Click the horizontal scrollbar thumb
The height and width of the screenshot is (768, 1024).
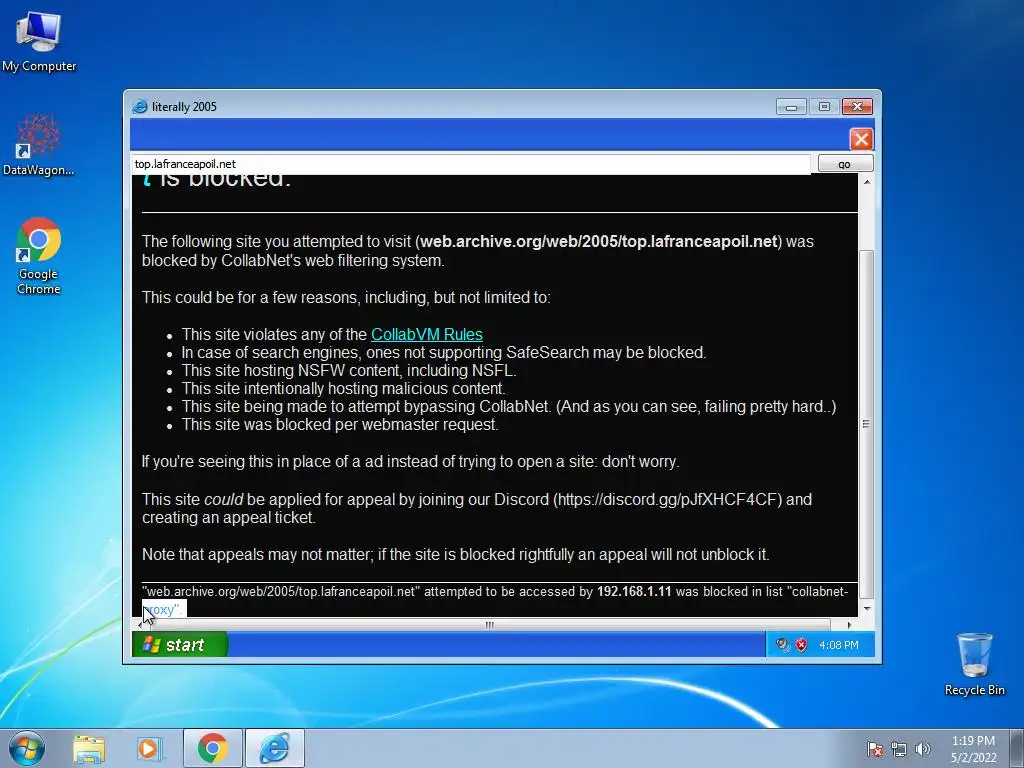click(x=488, y=625)
